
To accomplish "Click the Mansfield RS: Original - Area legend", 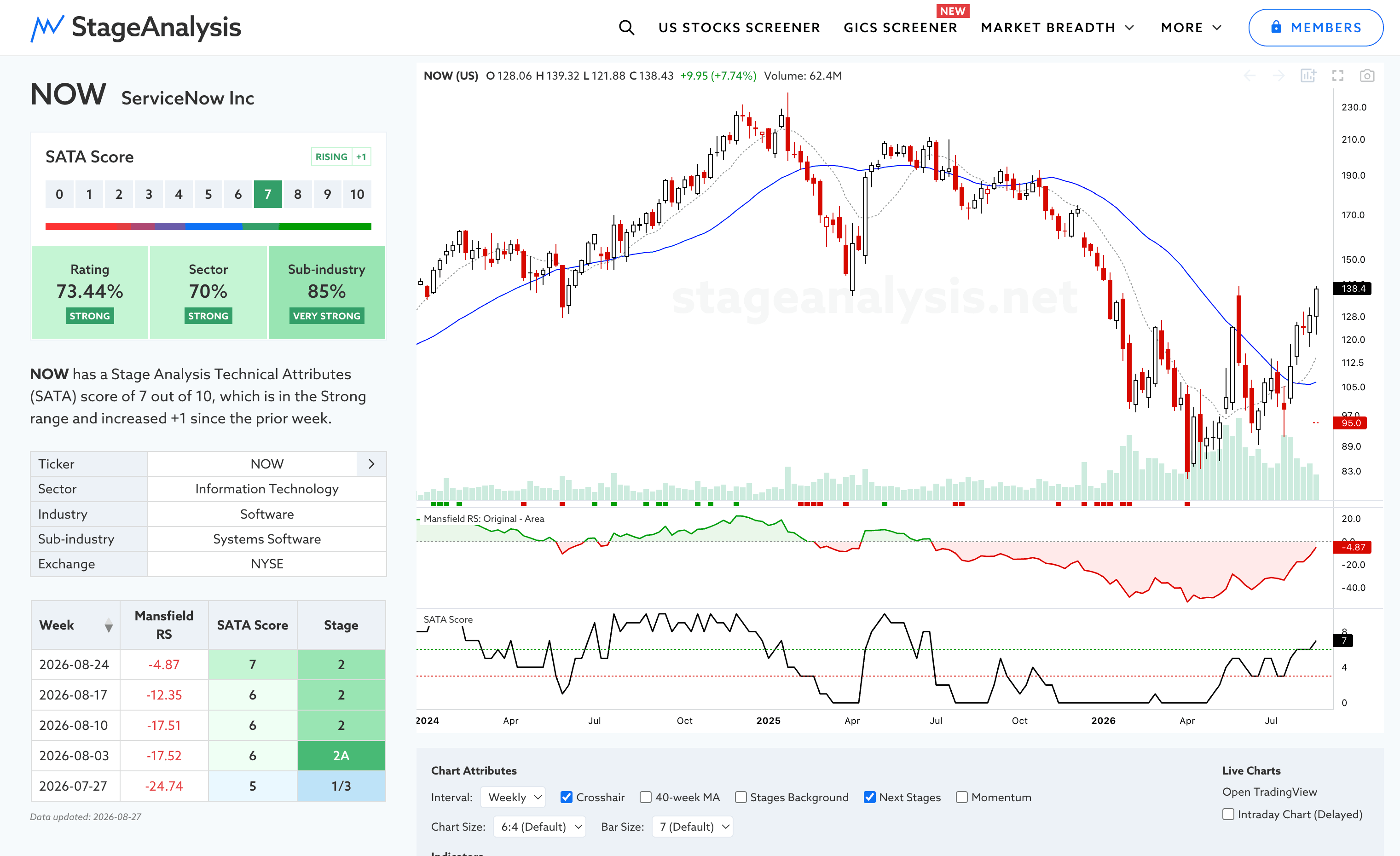I will (484, 519).
